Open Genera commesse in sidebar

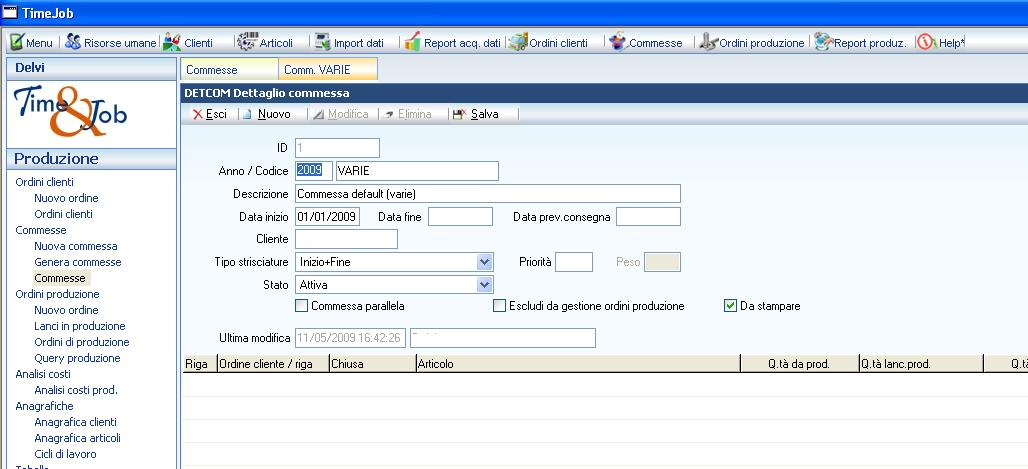click(78, 262)
